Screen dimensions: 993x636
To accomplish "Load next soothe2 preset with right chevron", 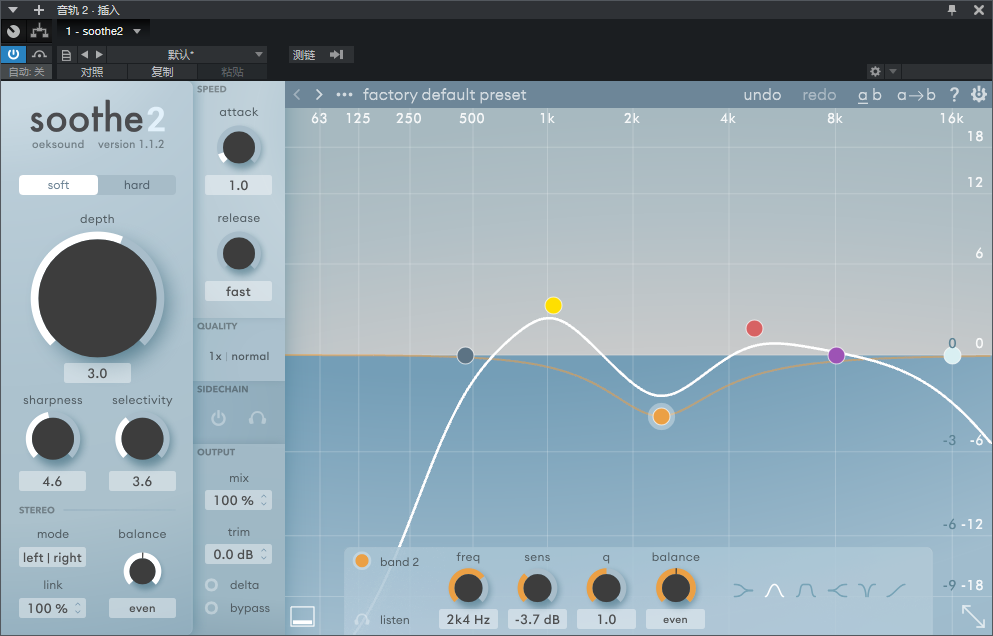I will (319, 95).
